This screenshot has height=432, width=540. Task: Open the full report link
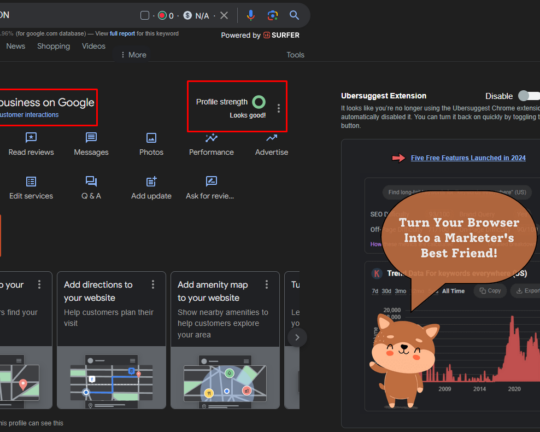coord(122,33)
